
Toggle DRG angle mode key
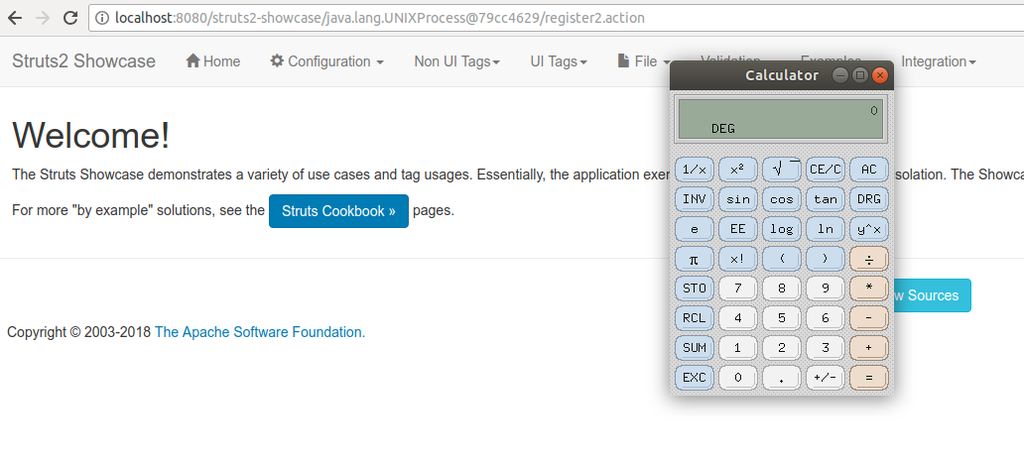(x=869, y=199)
